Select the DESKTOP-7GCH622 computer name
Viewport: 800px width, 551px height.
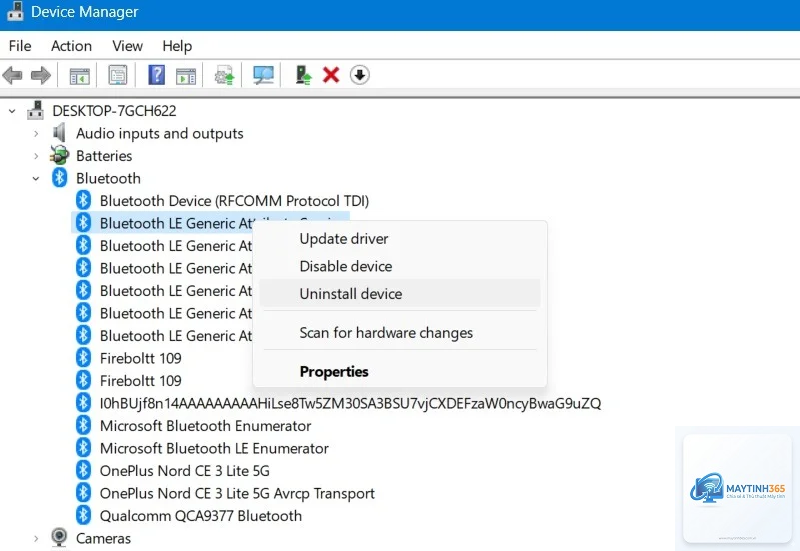[x=114, y=111]
